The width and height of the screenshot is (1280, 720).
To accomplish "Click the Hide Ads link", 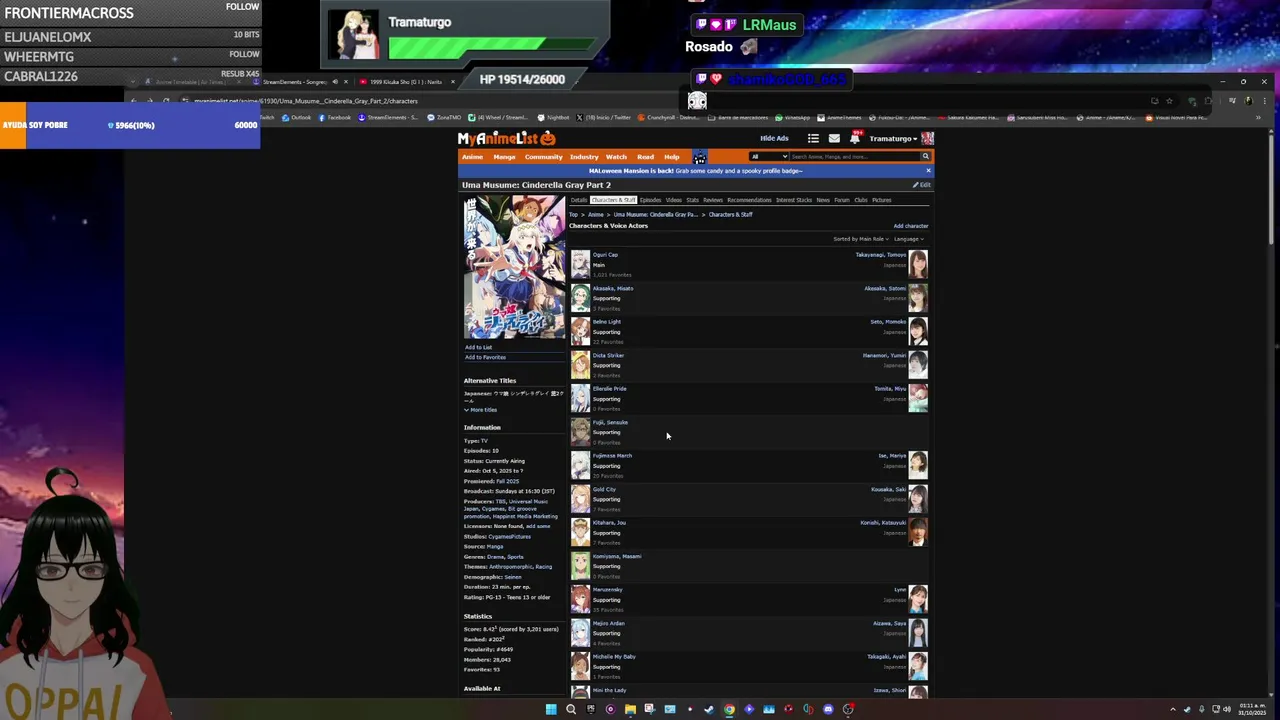I will 774,138.
